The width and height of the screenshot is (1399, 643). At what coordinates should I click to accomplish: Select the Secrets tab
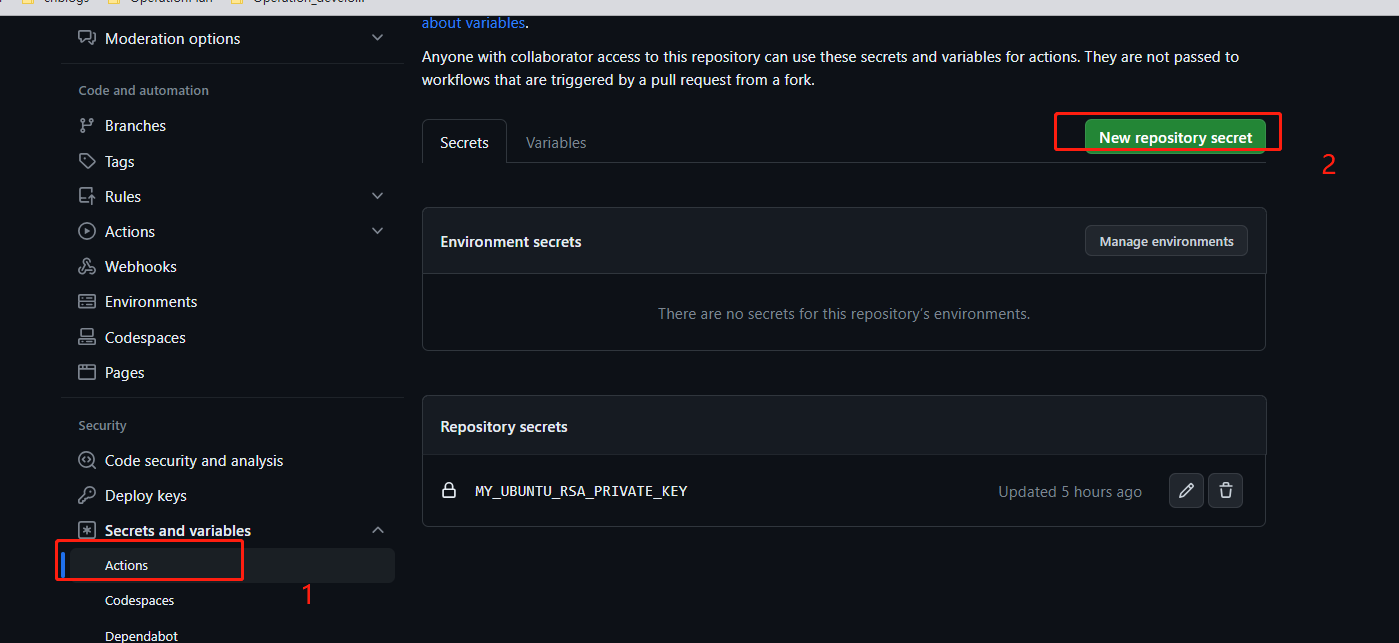click(x=464, y=143)
